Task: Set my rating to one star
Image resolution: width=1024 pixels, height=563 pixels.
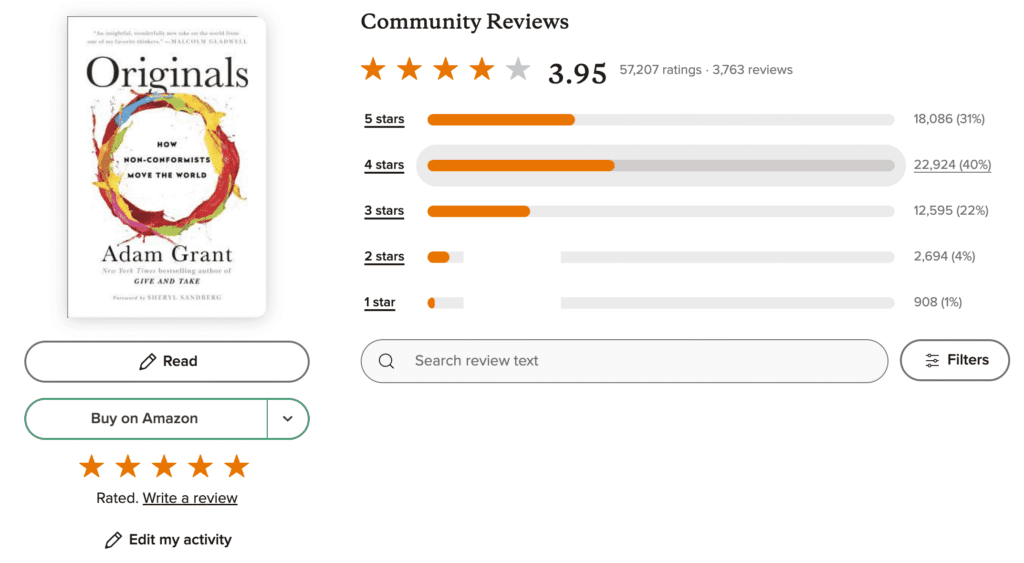Action: tap(92, 466)
